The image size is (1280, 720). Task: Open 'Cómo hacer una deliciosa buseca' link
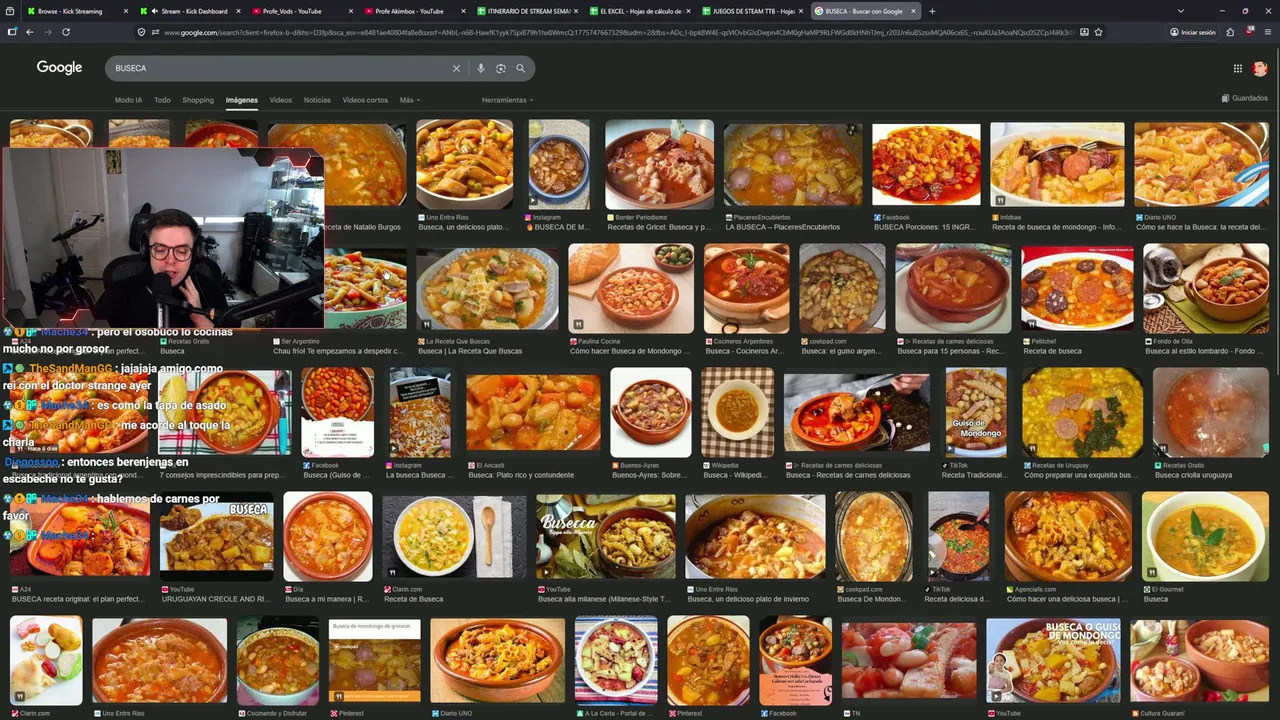coord(1068,599)
